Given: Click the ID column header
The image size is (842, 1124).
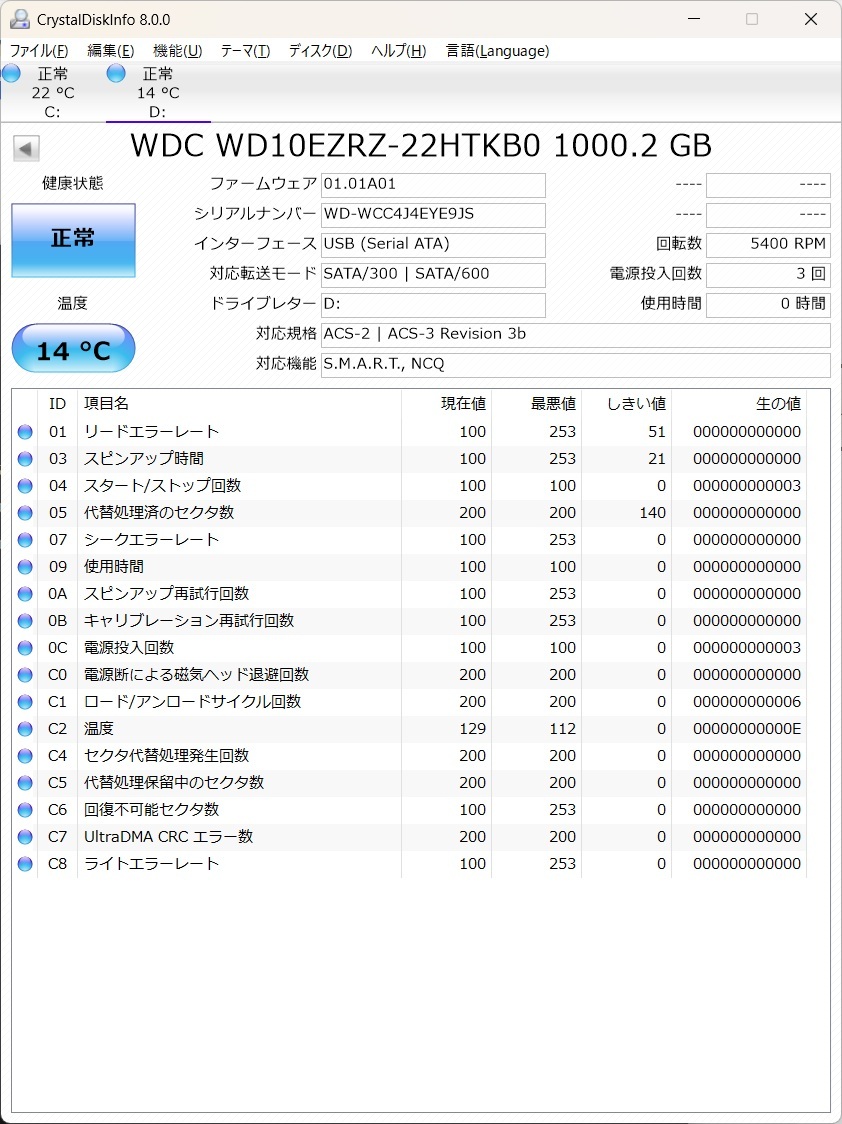Looking at the screenshot, I should (57, 404).
